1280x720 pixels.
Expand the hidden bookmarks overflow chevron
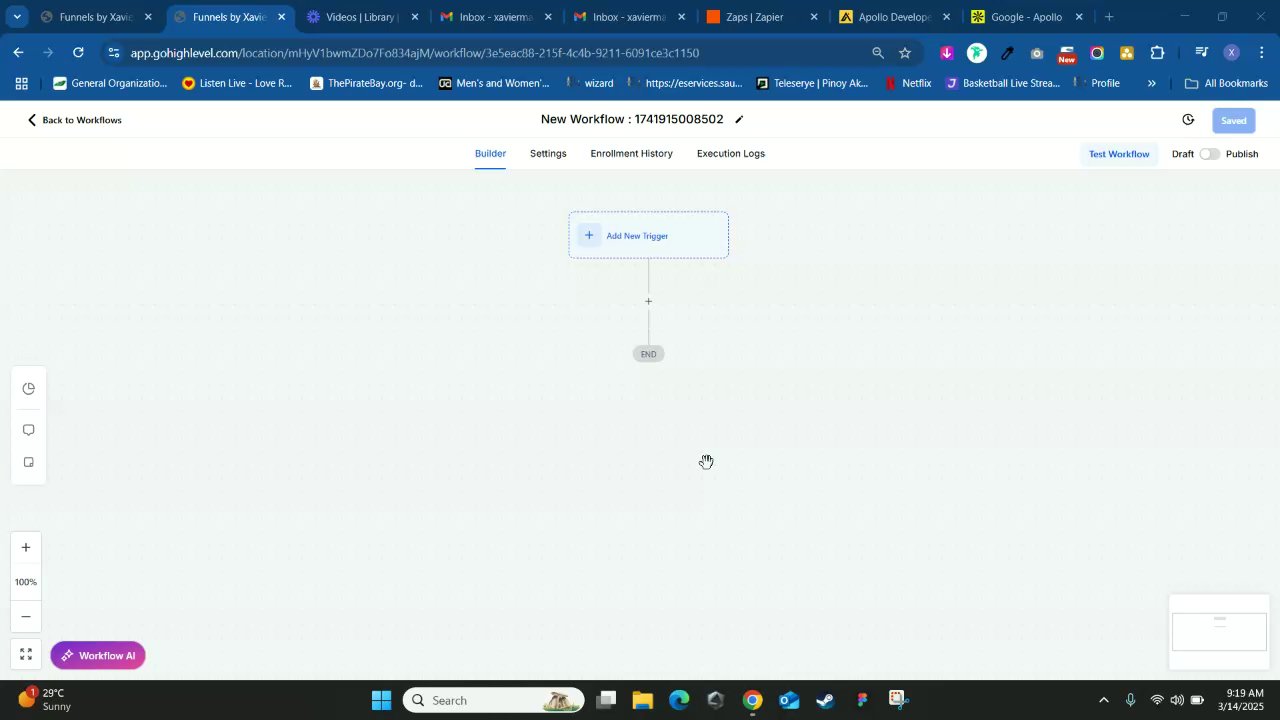pos(1151,84)
